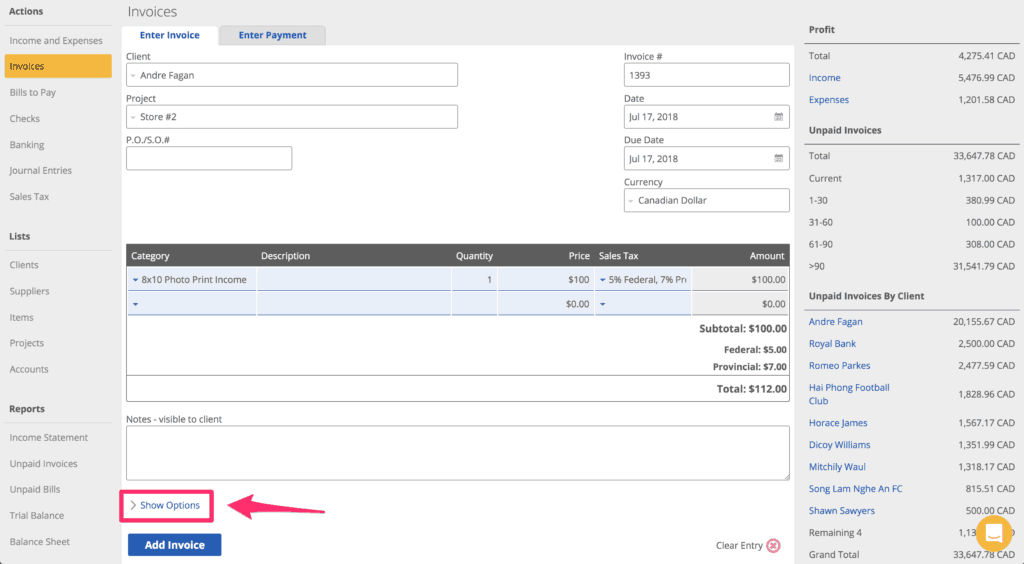The height and width of the screenshot is (564, 1024).
Task: Open the Due Date calendar picker icon
Action: (x=778, y=159)
